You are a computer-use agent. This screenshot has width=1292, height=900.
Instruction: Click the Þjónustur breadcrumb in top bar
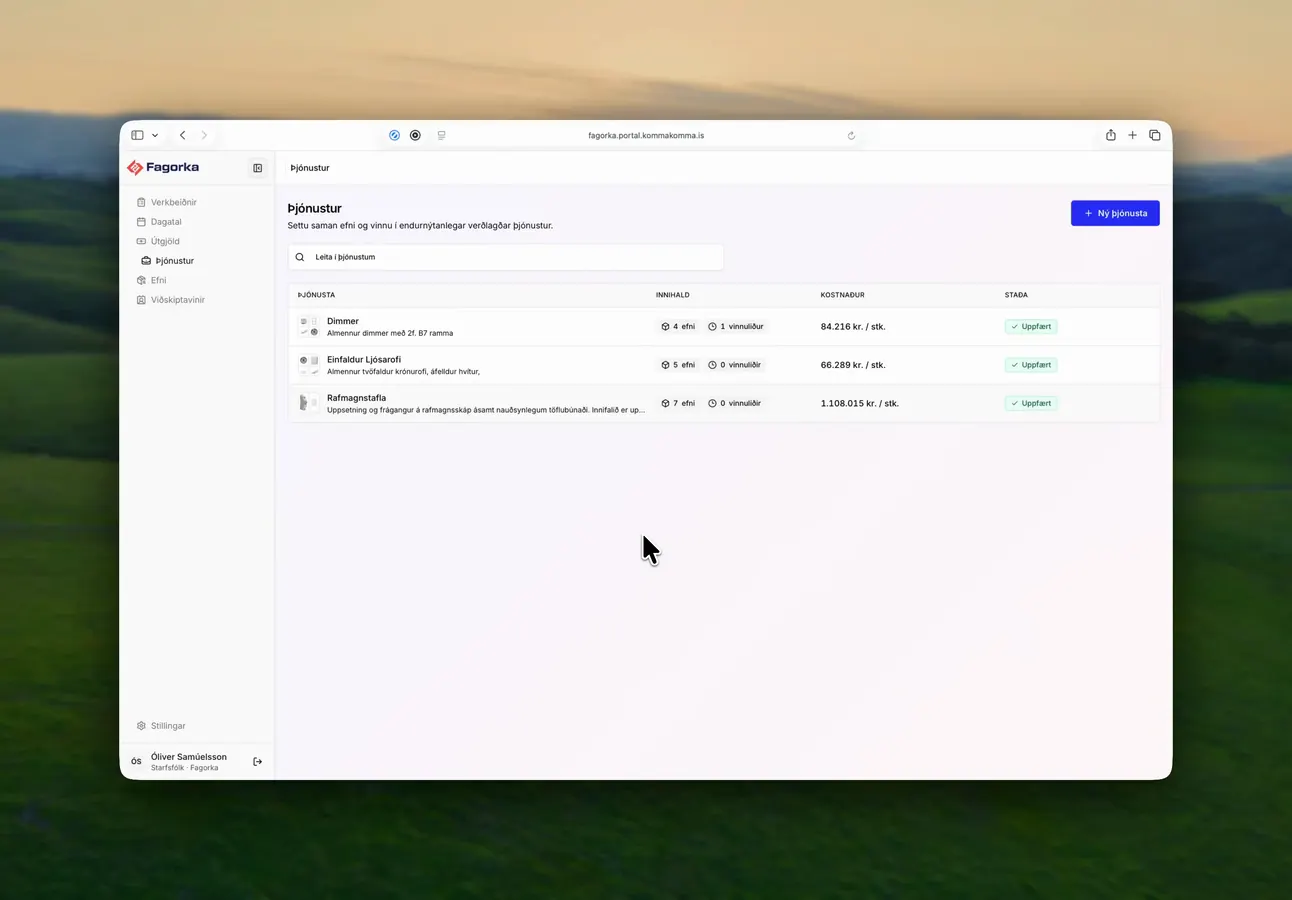point(310,168)
